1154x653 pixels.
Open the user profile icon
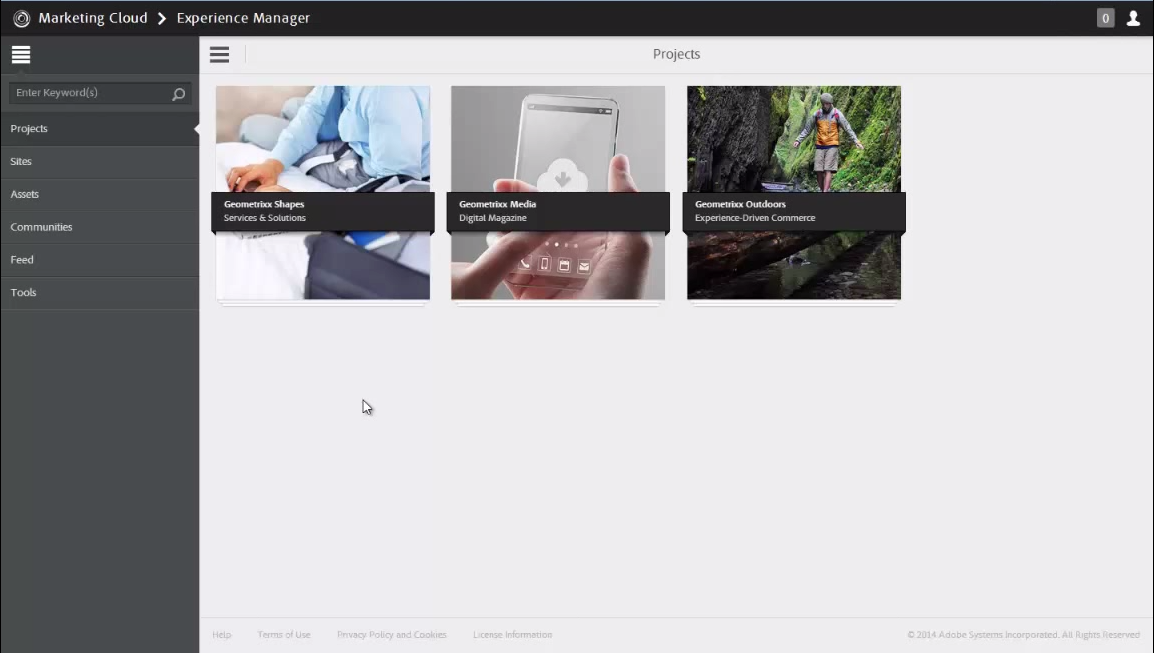pyautogui.click(x=1133, y=18)
